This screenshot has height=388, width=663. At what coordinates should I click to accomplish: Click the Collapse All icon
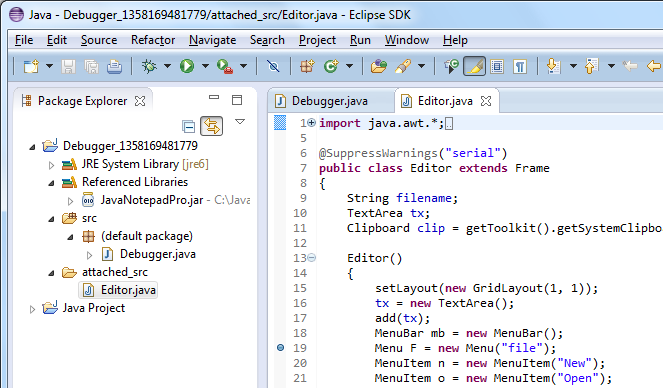point(188,126)
